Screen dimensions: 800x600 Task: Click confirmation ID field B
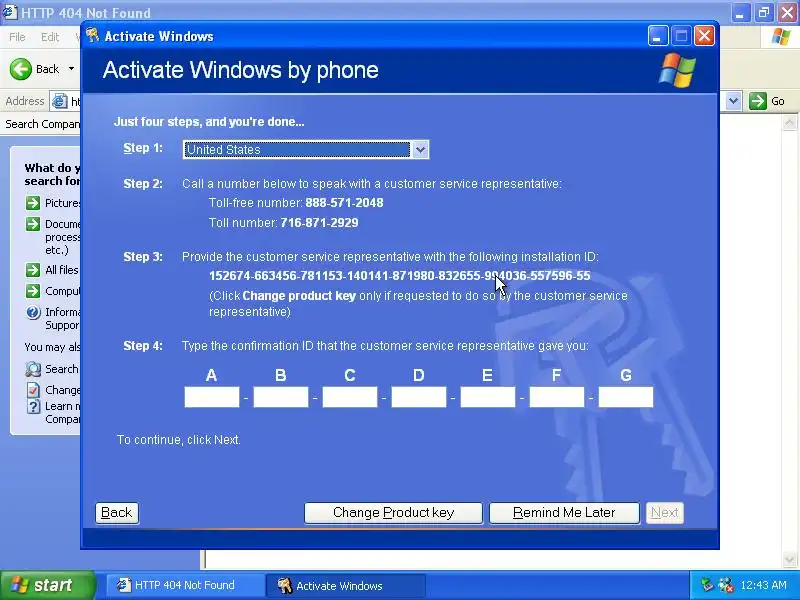(x=281, y=397)
